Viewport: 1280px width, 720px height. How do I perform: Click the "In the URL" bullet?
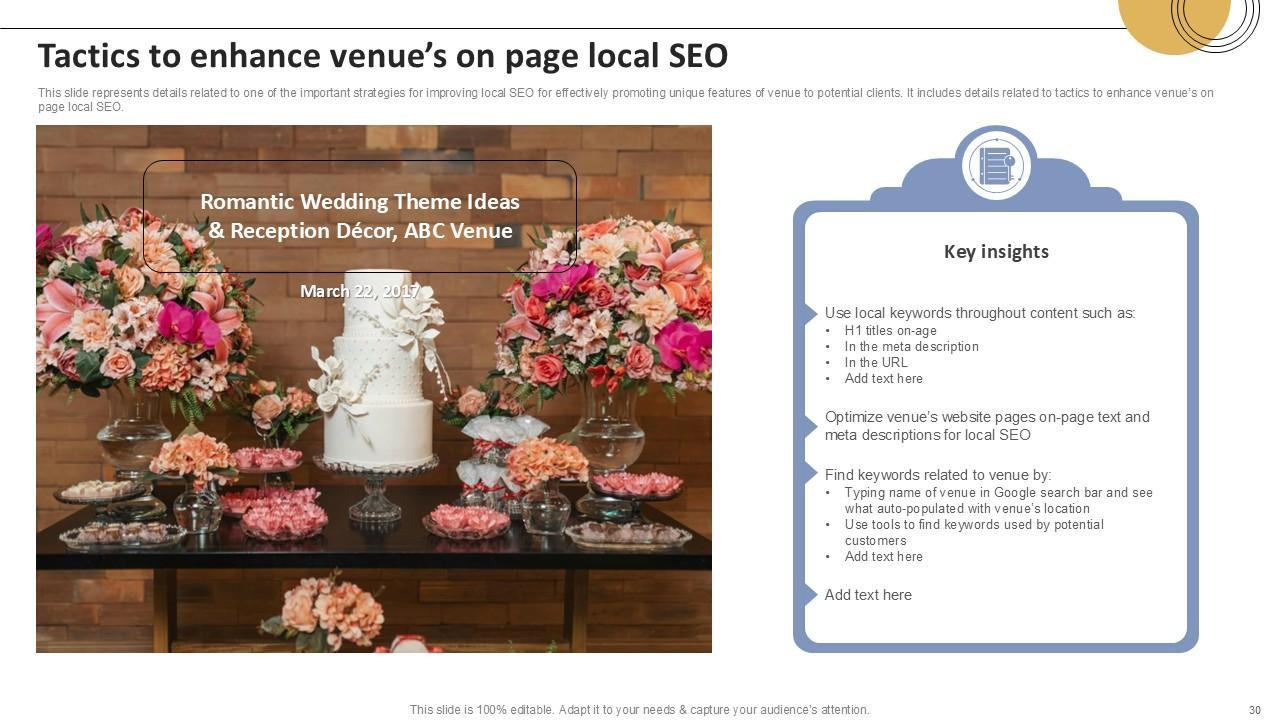click(876, 363)
